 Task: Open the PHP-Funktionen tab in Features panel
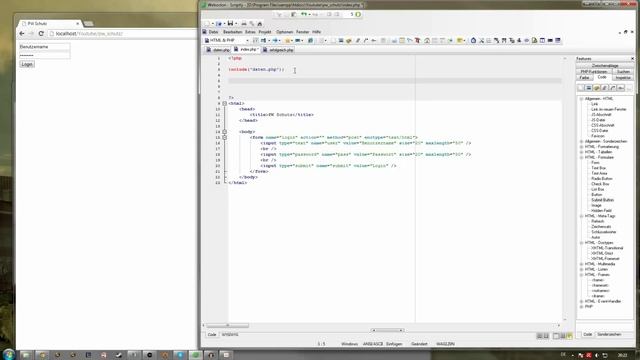594,71
